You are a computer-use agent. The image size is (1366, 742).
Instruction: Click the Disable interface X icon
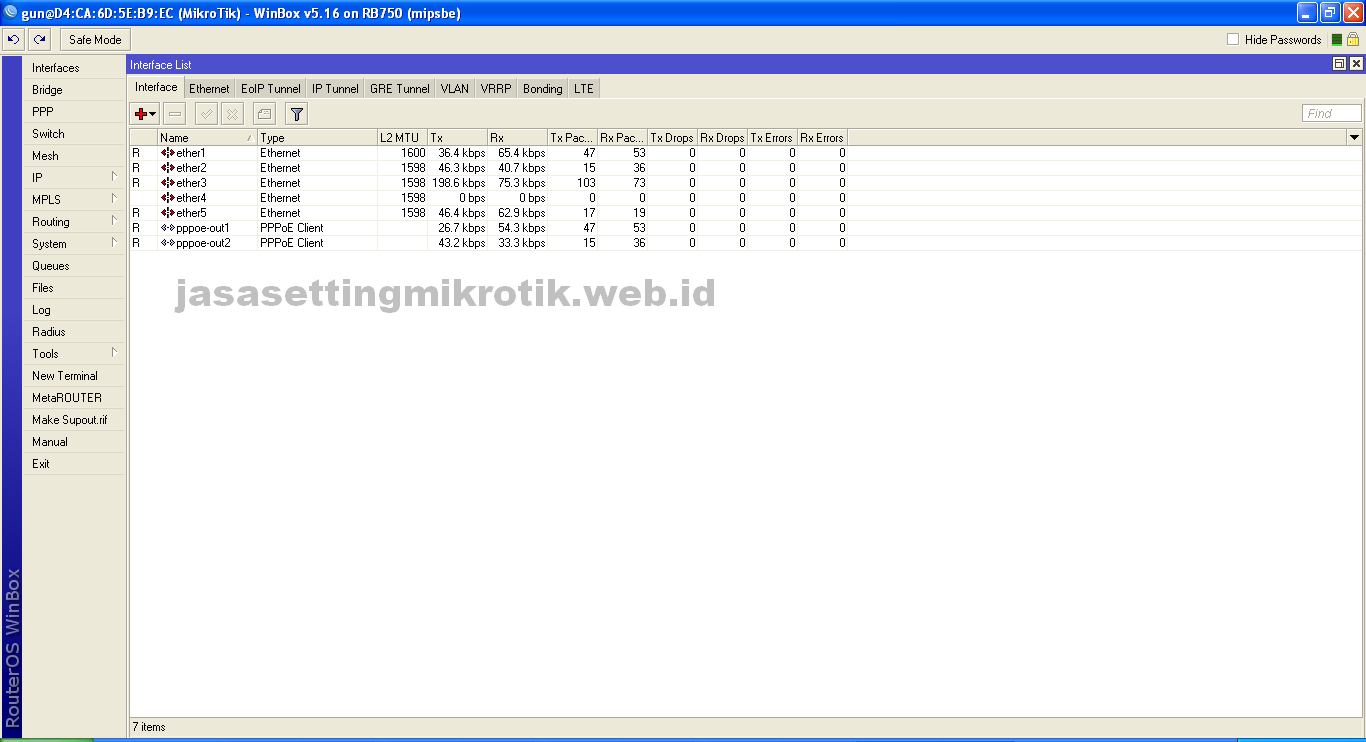tap(232, 113)
